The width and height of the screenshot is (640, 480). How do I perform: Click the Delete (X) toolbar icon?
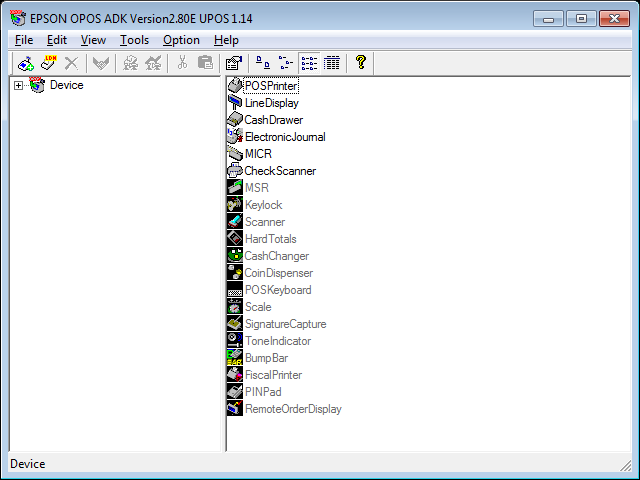(71, 63)
